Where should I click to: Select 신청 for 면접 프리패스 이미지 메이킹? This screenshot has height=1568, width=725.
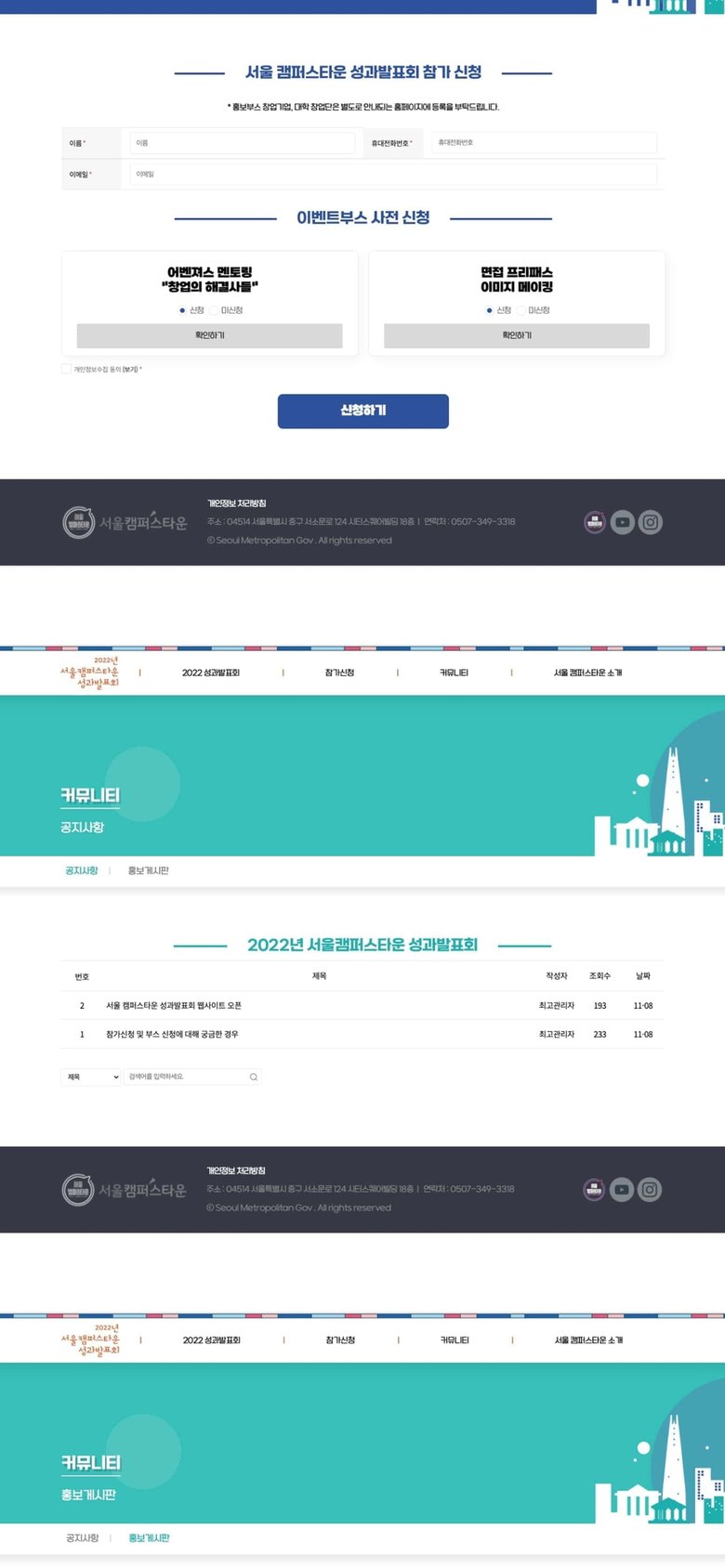click(x=489, y=310)
